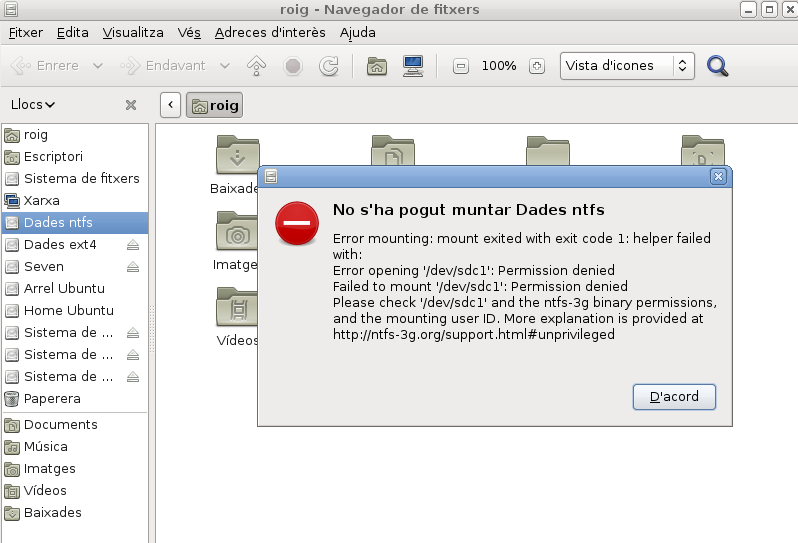Click the roig path bar button
The height and width of the screenshot is (543, 798).
click(214, 105)
